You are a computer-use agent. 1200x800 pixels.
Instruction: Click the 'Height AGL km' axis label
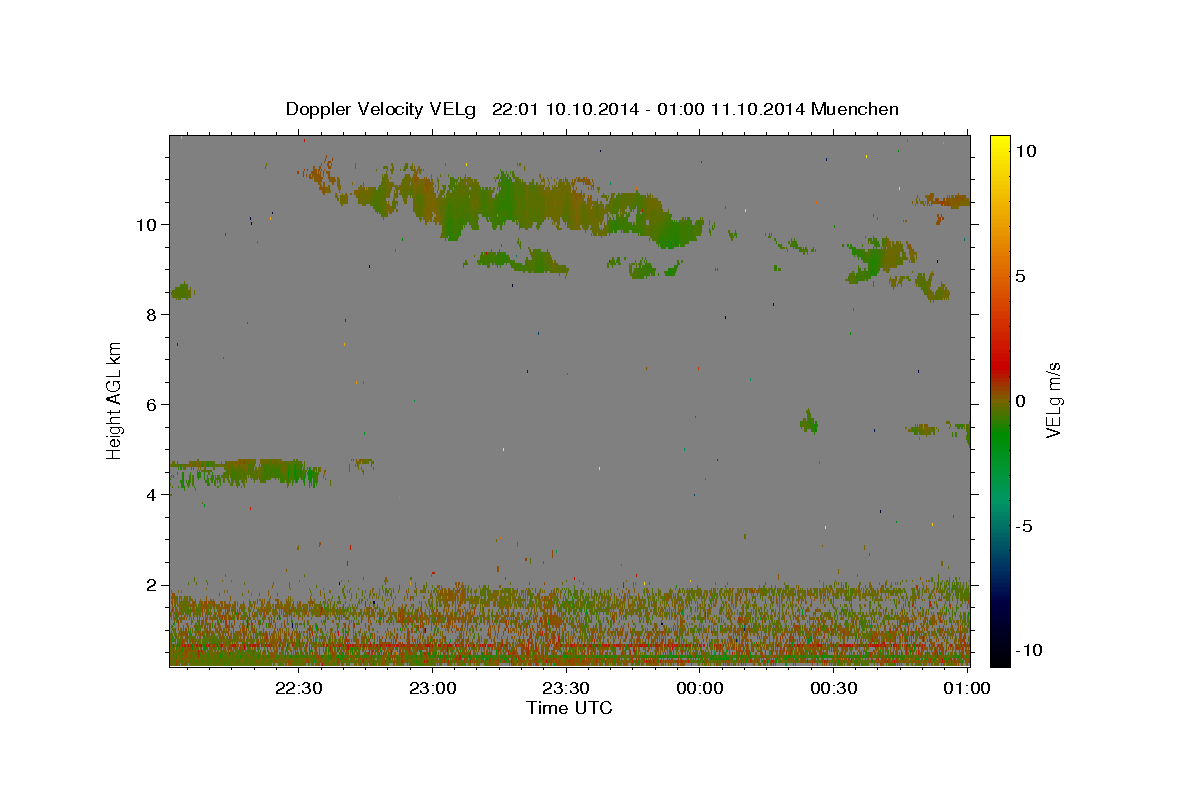click(x=115, y=401)
